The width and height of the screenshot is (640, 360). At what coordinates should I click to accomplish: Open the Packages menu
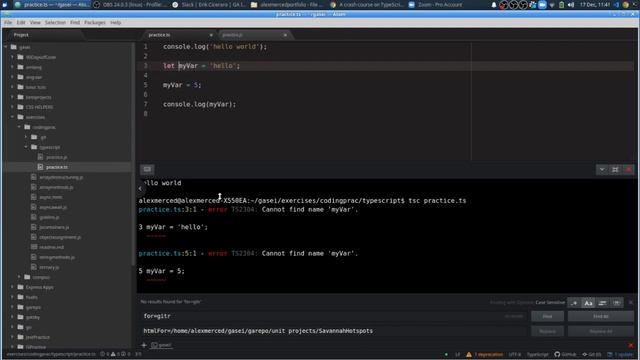coord(95,22)
